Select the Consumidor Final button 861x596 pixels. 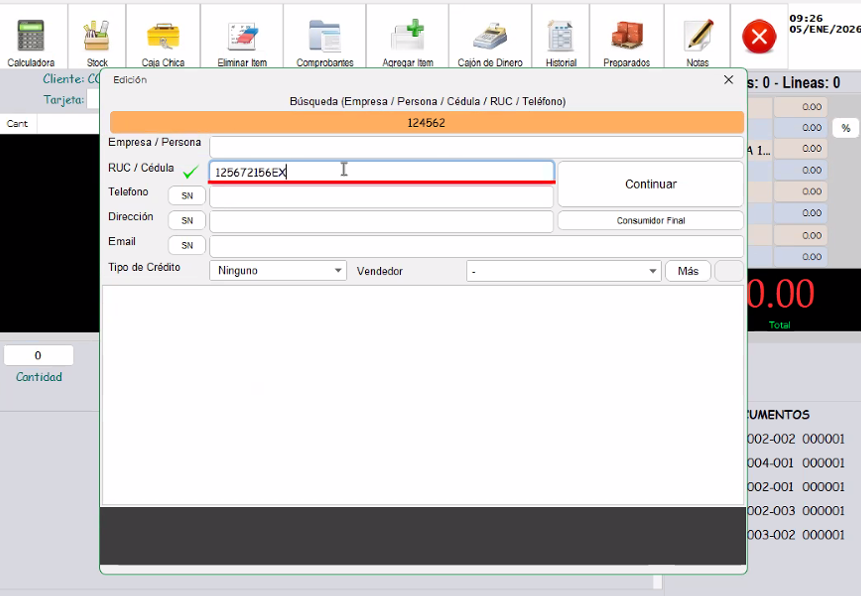(x=650, y=221)
